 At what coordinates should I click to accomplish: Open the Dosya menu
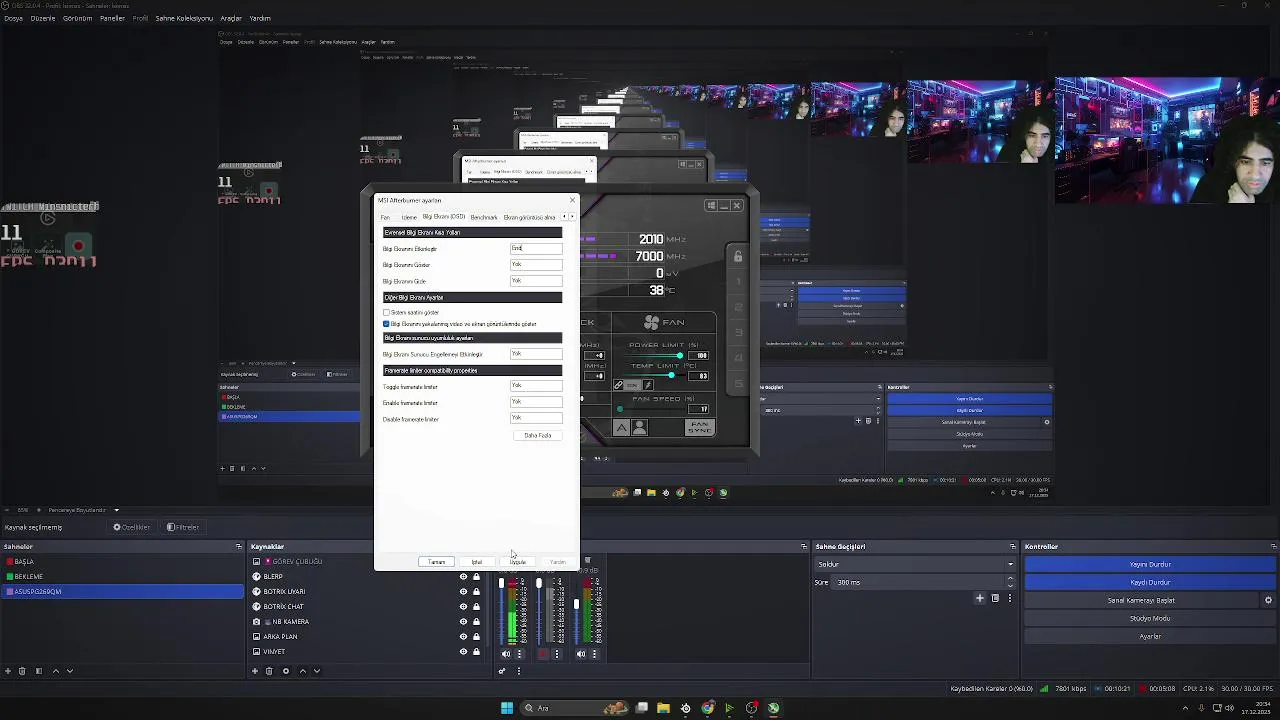pyautogui.click(x=13, y=18)
